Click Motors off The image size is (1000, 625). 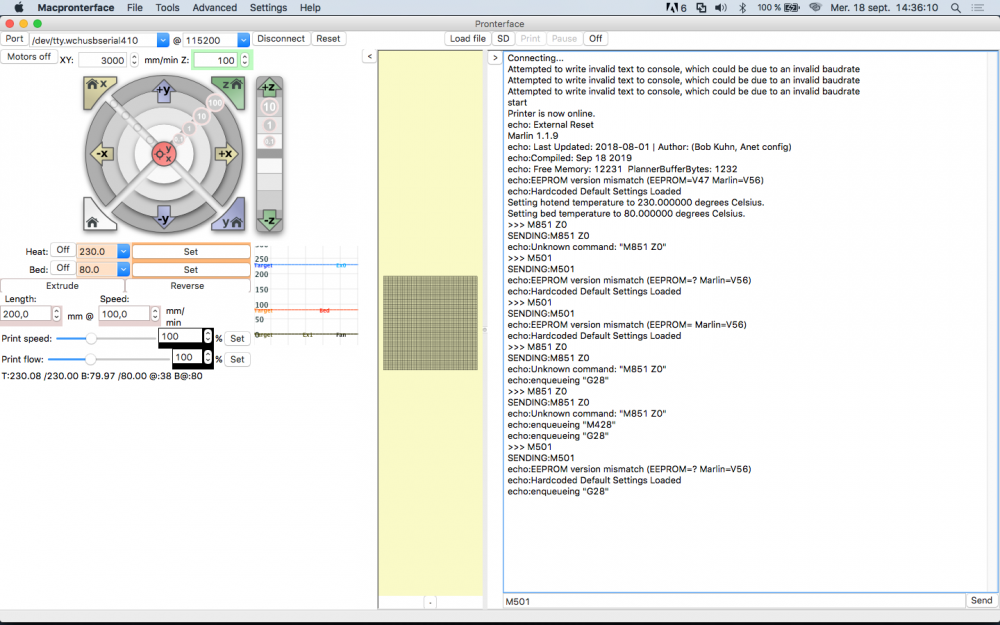point(29,57)
